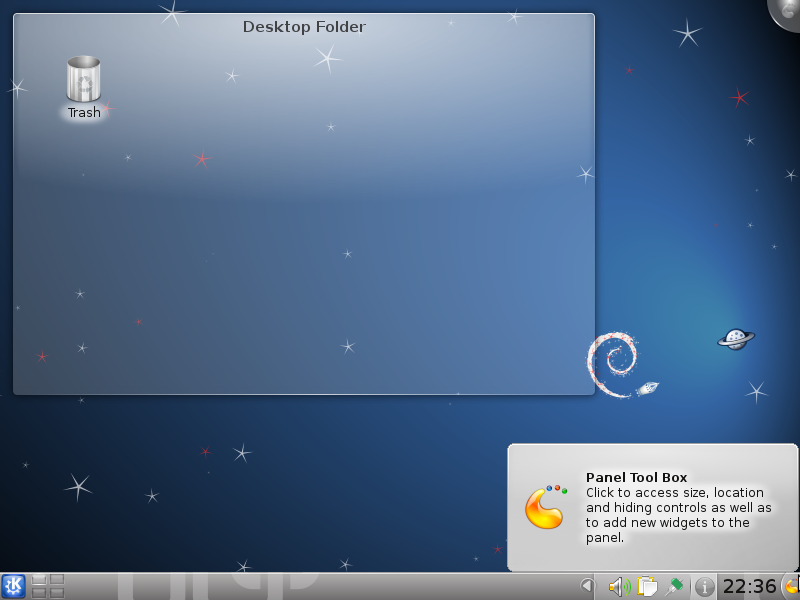Open the notifications info icon

[x=704, y=586]
